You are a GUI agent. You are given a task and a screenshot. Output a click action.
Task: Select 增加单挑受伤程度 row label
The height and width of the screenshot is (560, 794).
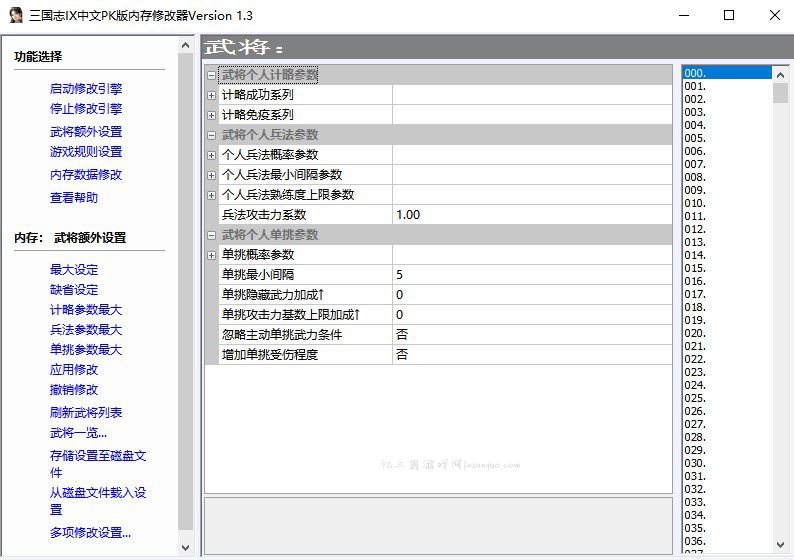(x=305, y=355)
